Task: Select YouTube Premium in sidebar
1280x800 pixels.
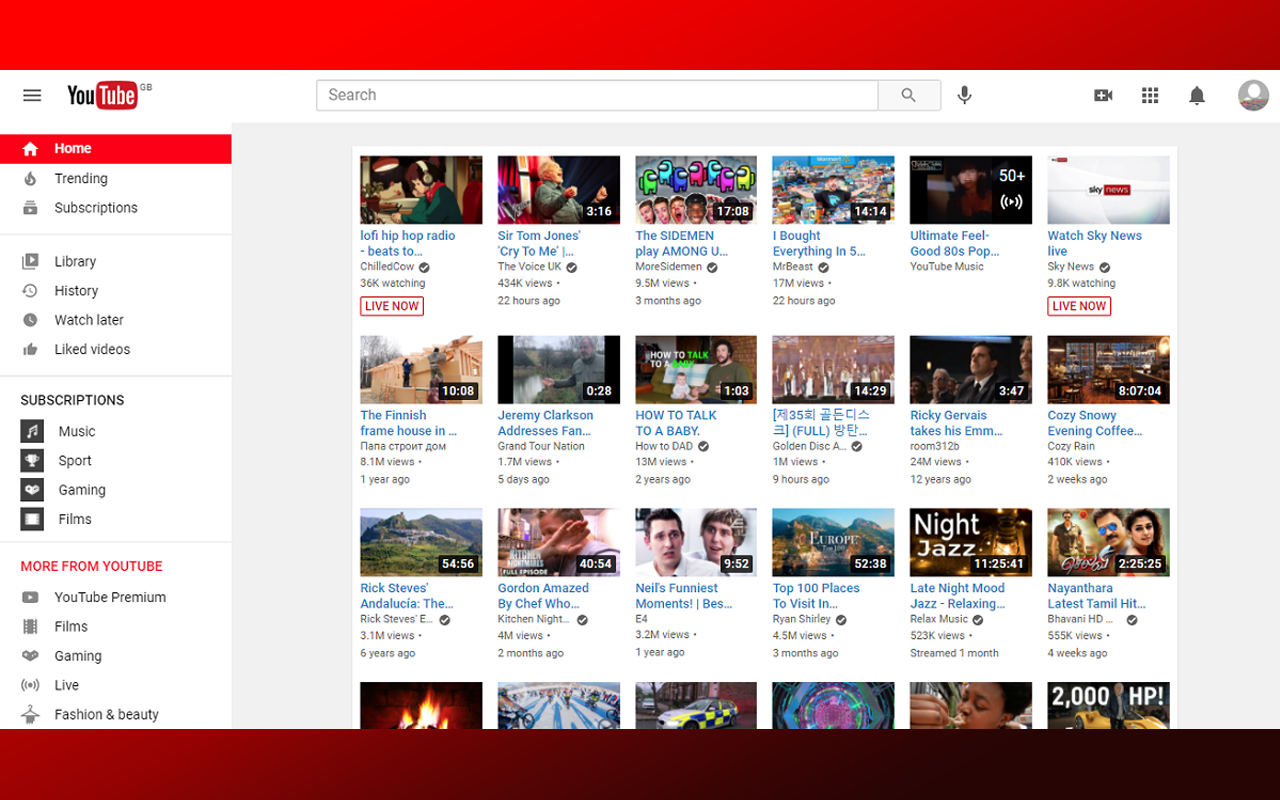Action: tap(110, 597)
